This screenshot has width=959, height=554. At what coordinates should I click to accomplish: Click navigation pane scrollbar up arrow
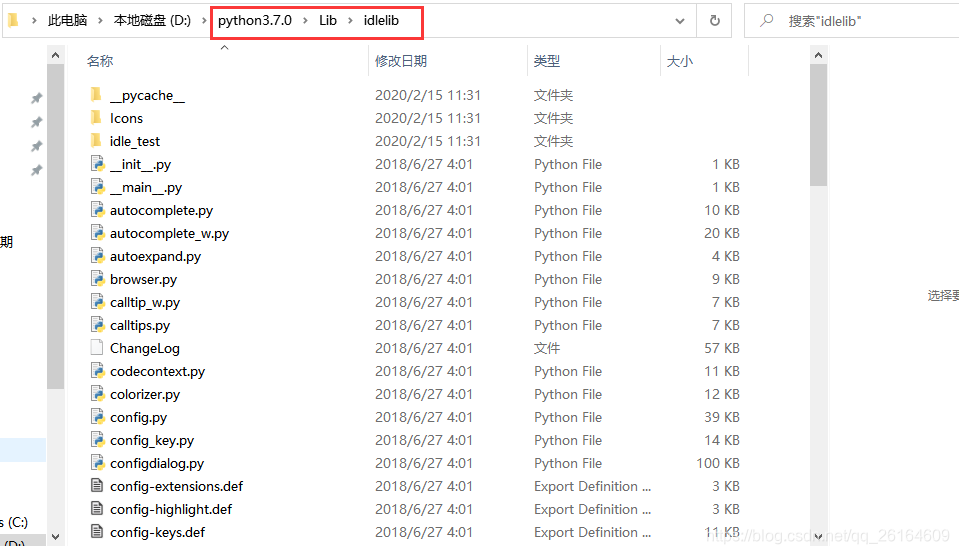point(55,56)
